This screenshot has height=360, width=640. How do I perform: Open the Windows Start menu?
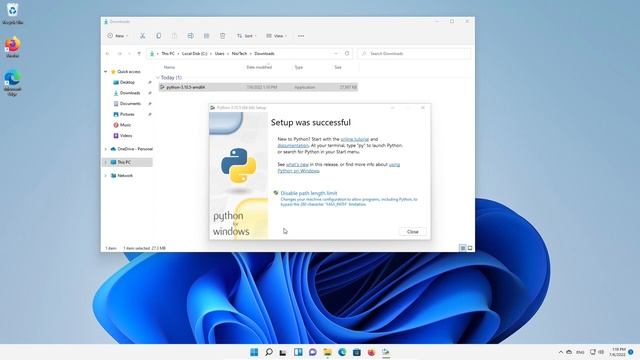[254, 352]
